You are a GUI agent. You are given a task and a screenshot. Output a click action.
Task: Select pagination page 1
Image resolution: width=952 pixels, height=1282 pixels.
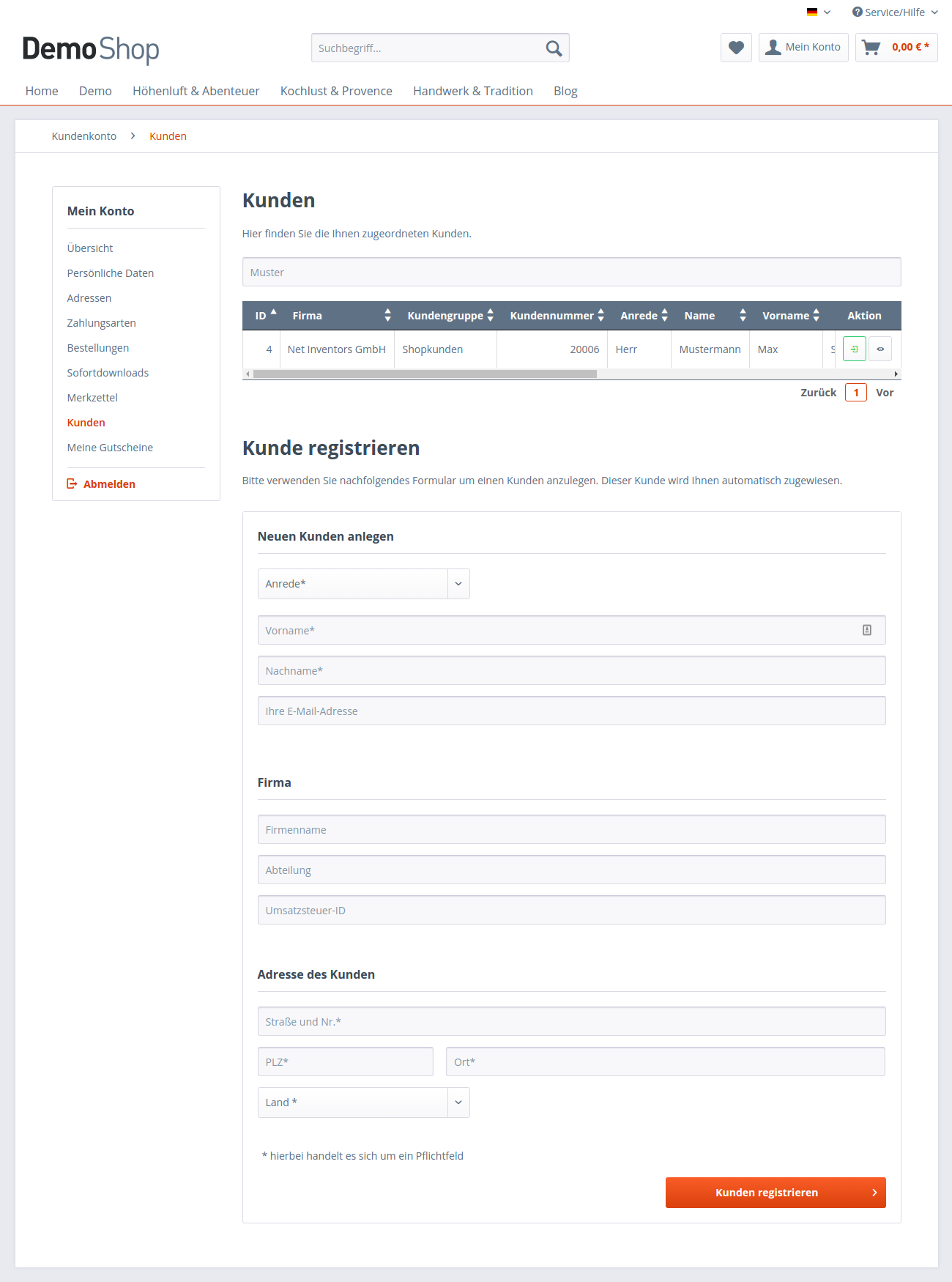(856, 393)
